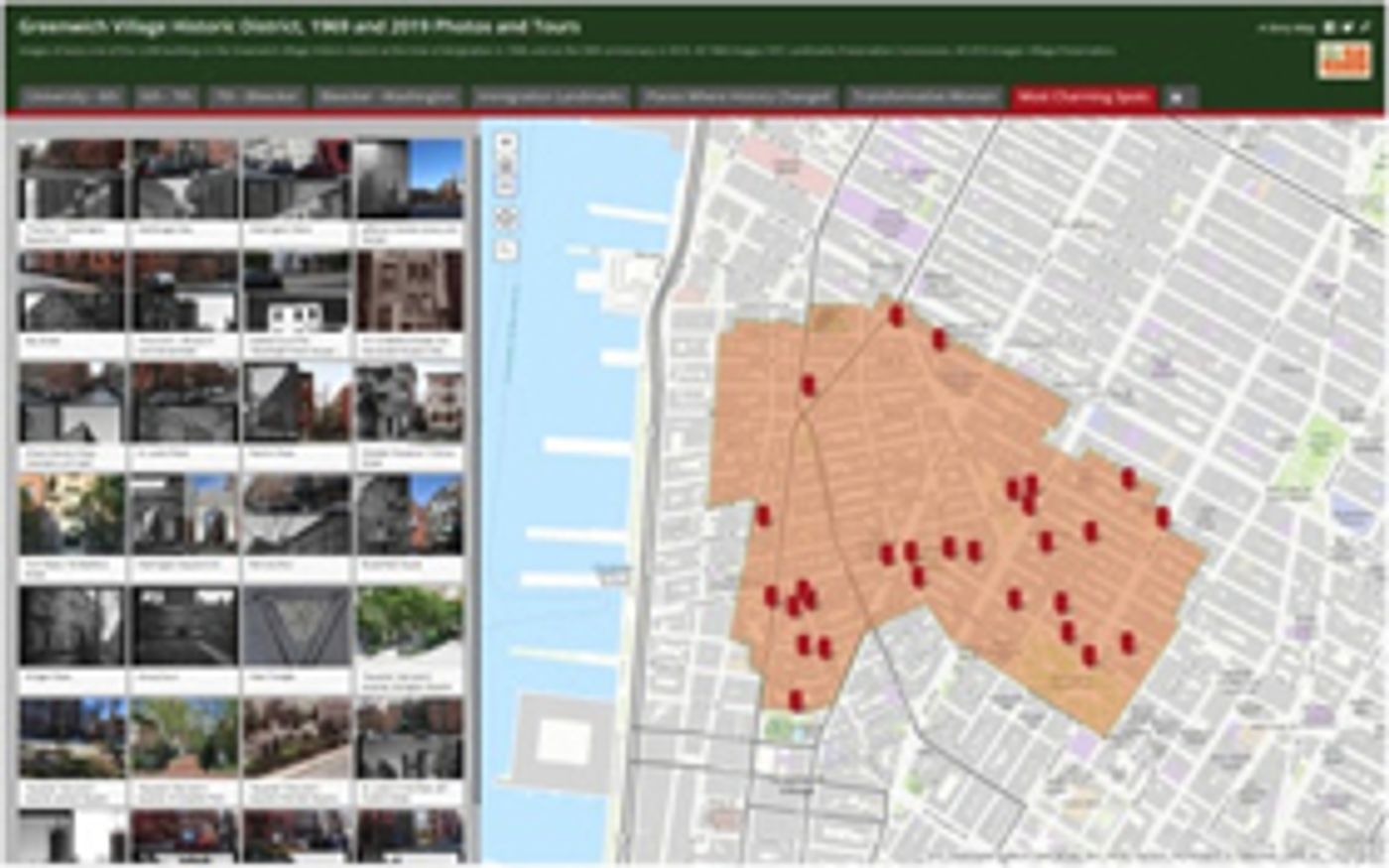Open the Transformative Women tour
The image size is (1389, 868).
click(x=923, y=97)
